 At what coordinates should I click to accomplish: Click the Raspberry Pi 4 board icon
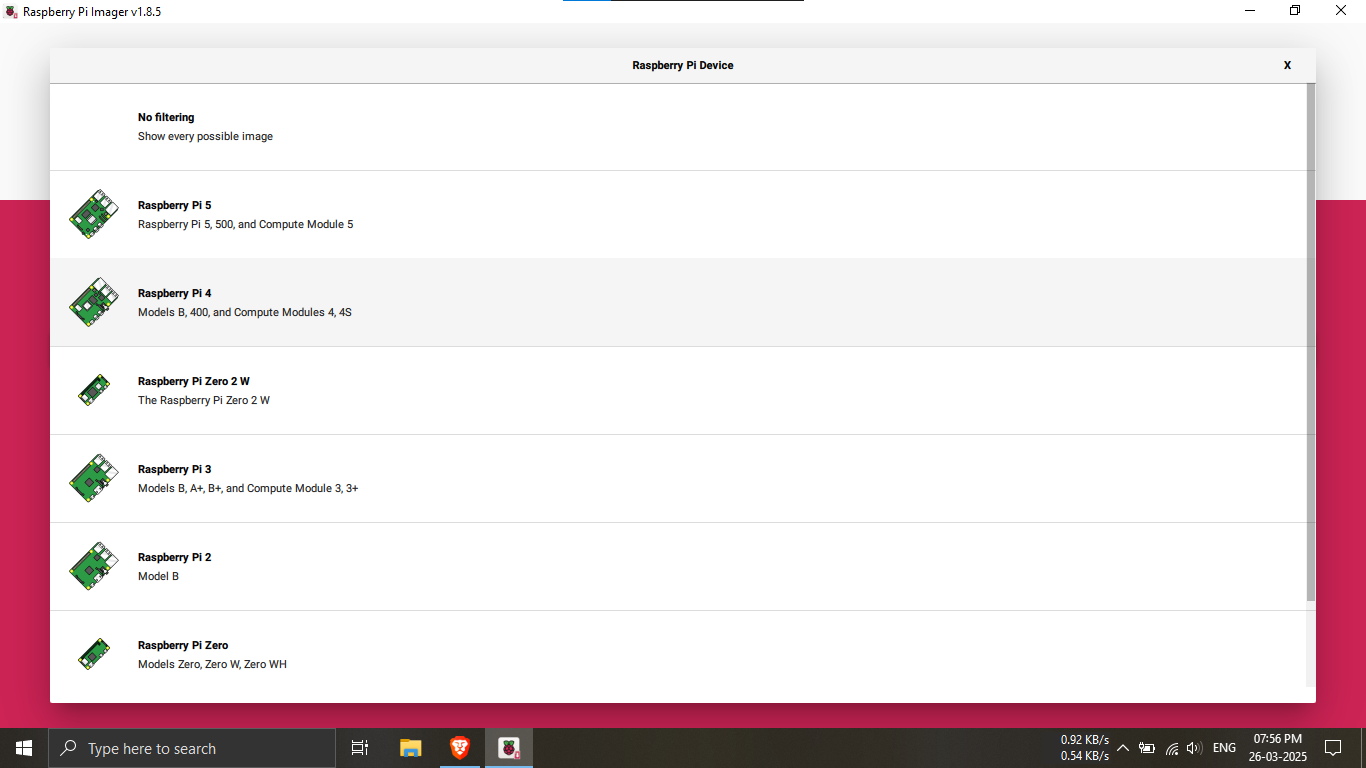point(94,302)
